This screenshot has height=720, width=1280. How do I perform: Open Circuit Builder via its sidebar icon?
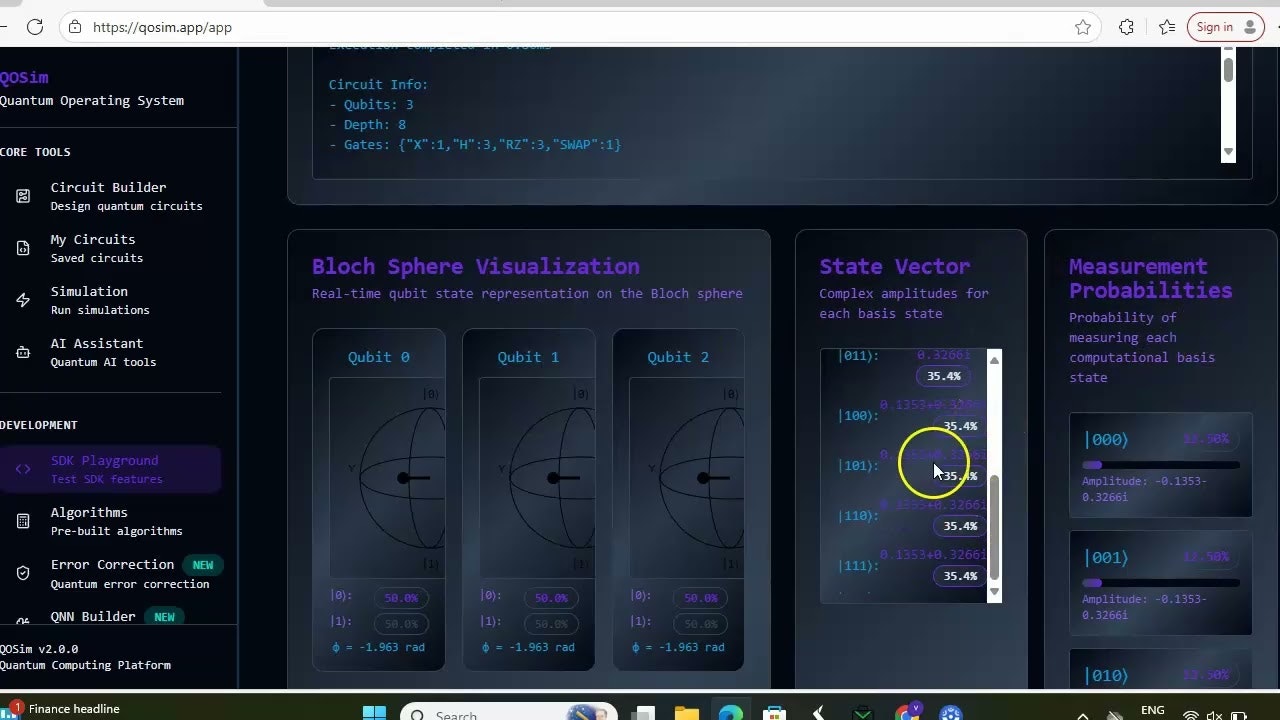tap(23, 196)
